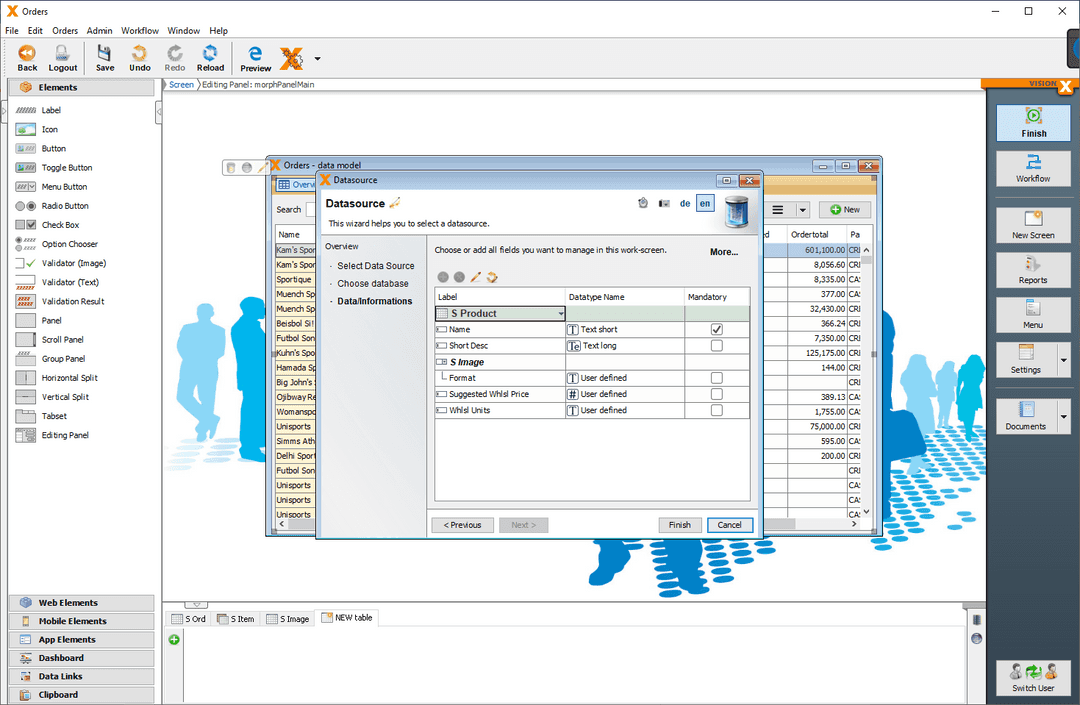The width and height of the screenshot is (1080, 705).
Task: Select the pencil edit icon above the field list
Action: tap(476, 277)
